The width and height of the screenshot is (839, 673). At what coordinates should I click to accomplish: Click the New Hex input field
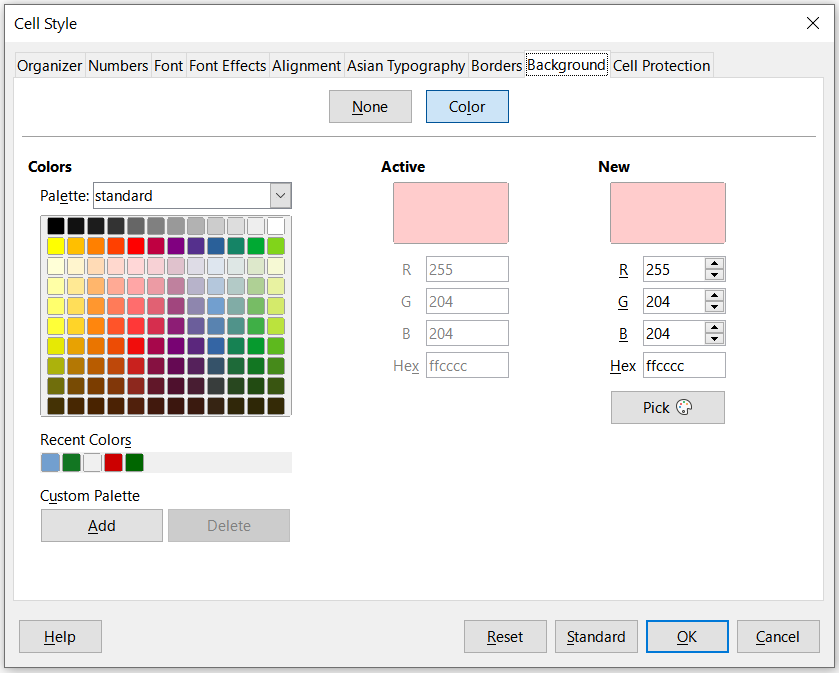684,365
